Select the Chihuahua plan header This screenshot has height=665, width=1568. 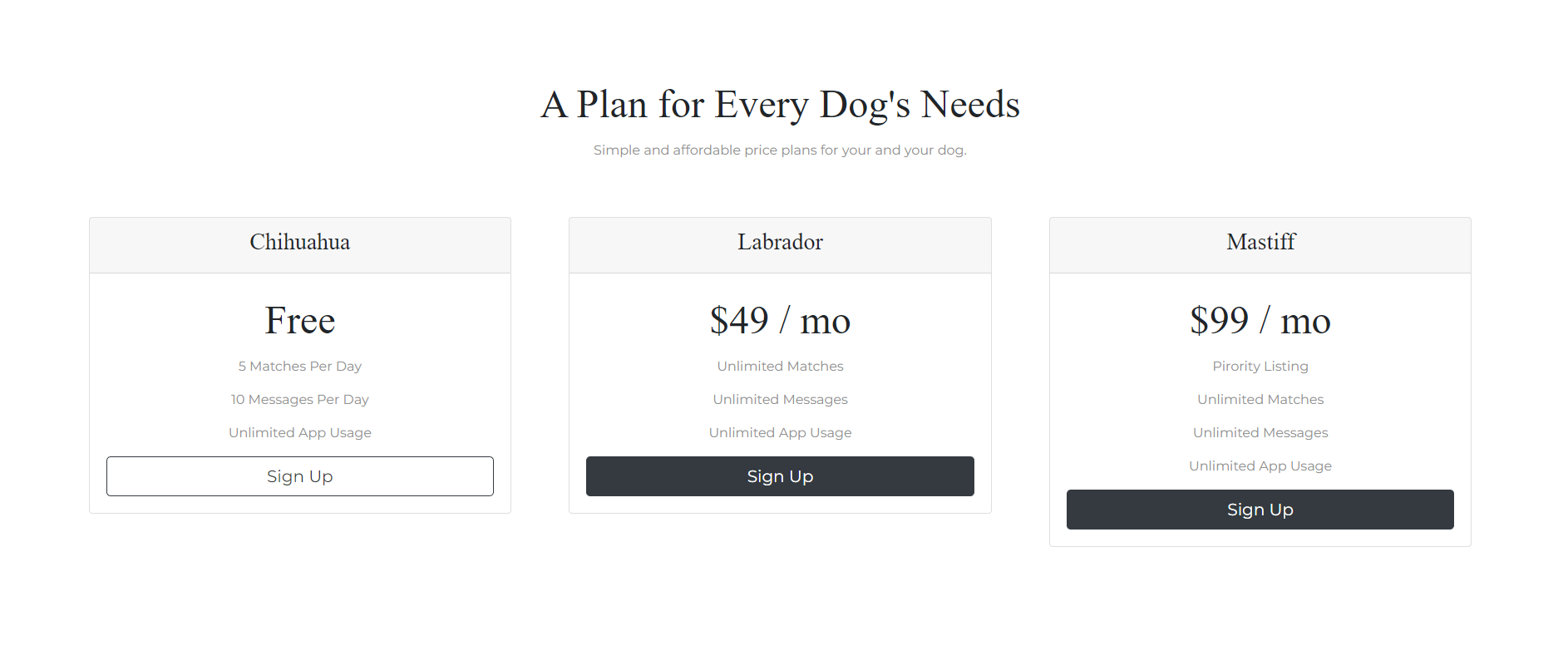coord(299,242)
